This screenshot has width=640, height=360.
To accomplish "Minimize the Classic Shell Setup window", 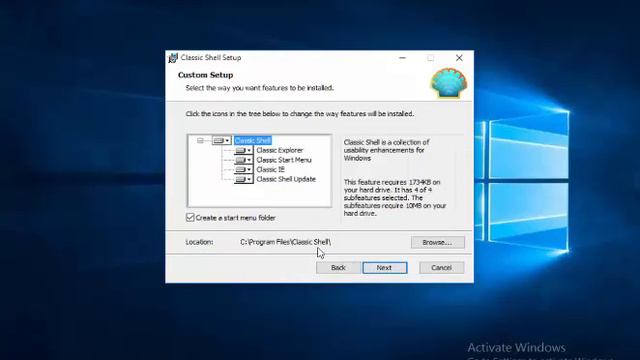I will pos(402,58).
